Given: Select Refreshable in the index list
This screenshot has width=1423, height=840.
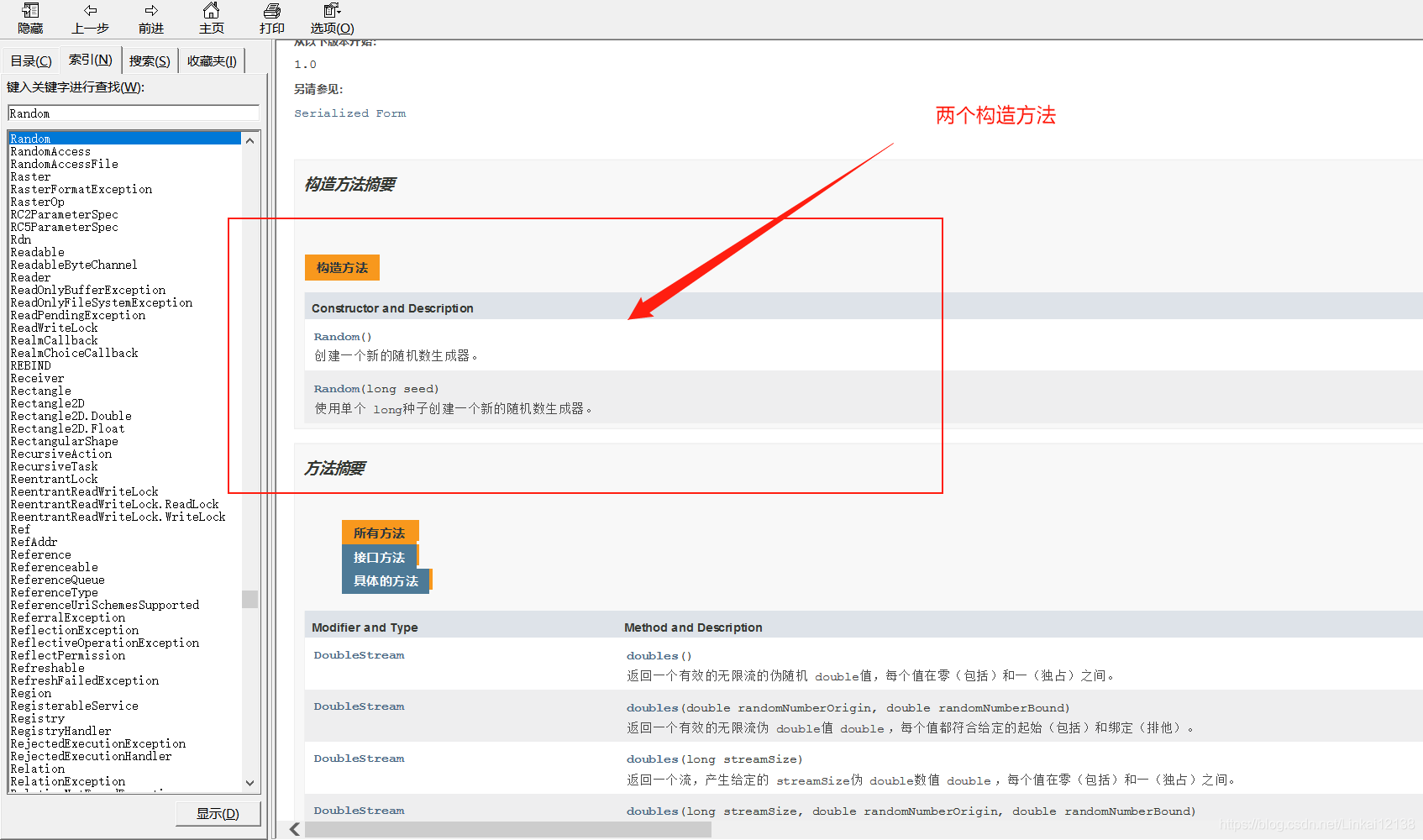Looking at the screenshot, I should pos(47,668).
